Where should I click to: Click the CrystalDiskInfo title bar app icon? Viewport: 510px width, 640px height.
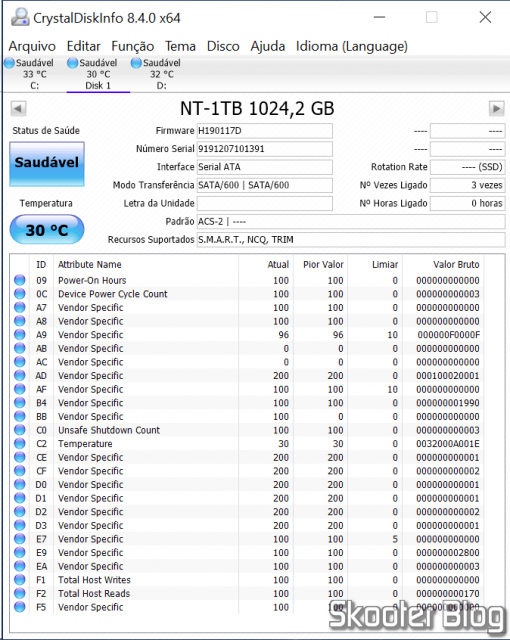(20, 17)
